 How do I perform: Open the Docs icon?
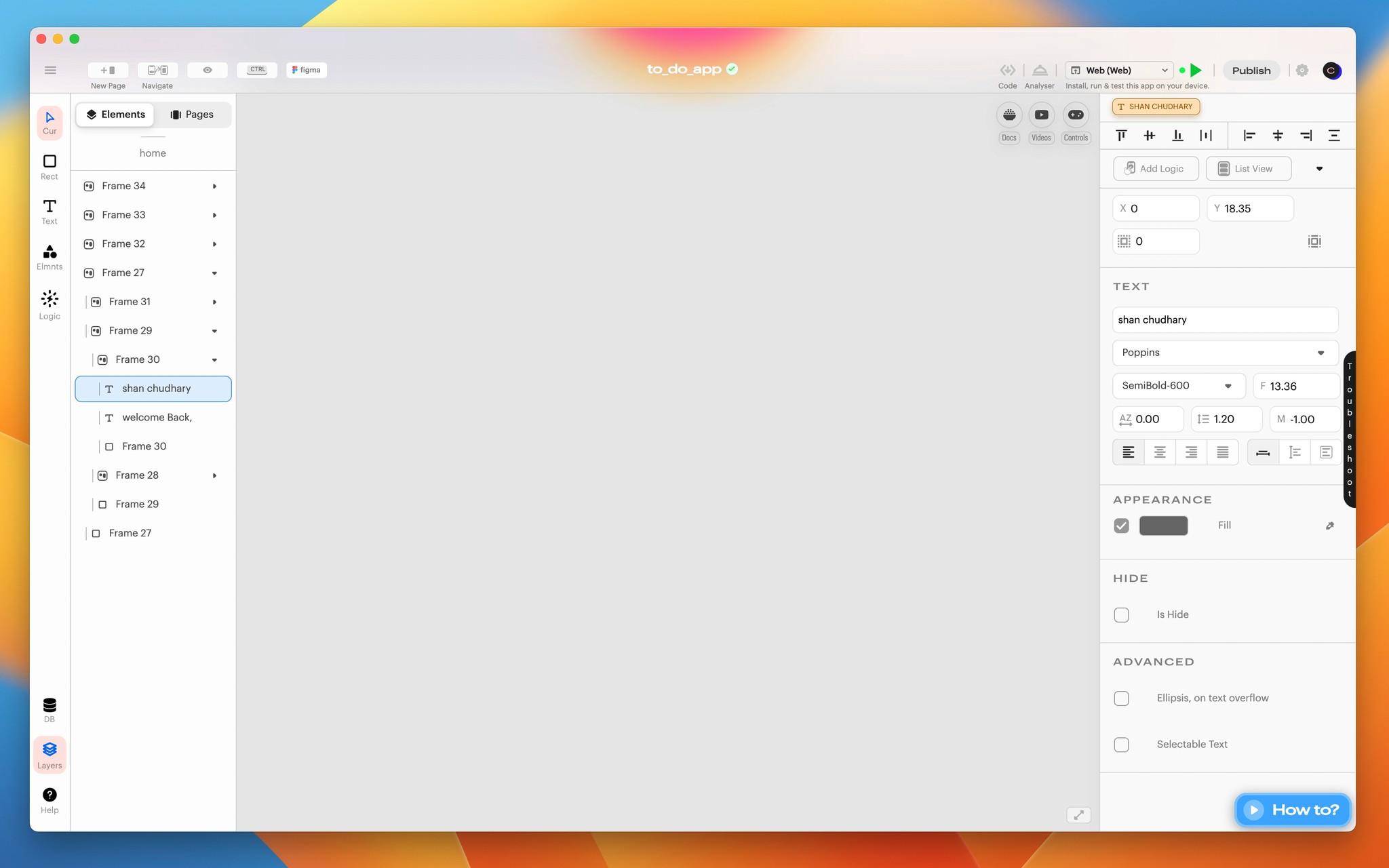click(1009, 115)
